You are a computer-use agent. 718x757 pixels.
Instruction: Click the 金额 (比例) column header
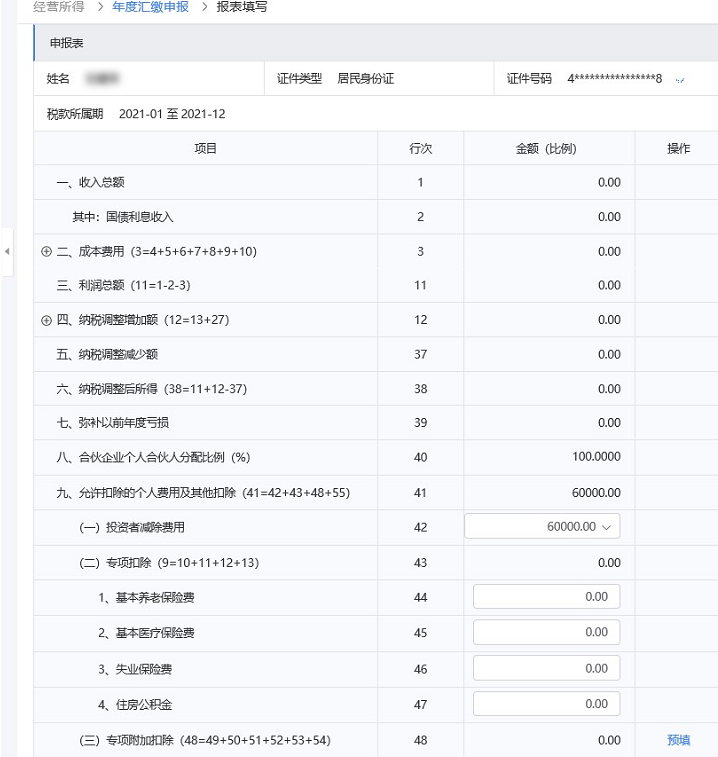point(546,148)
